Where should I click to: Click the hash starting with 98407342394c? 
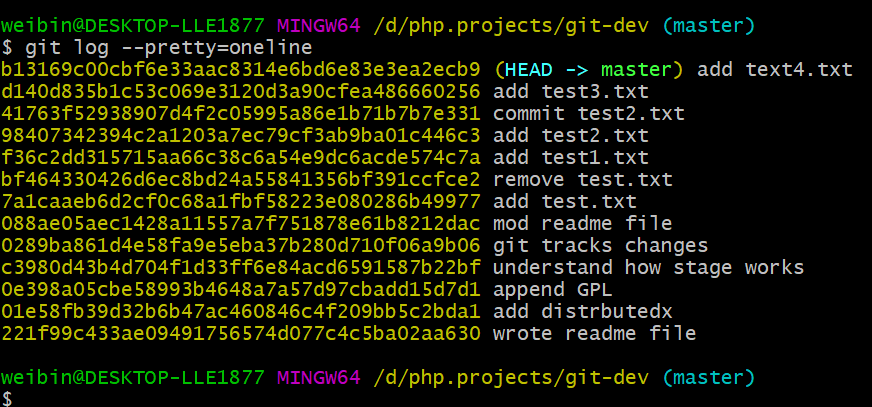point(240,135)
